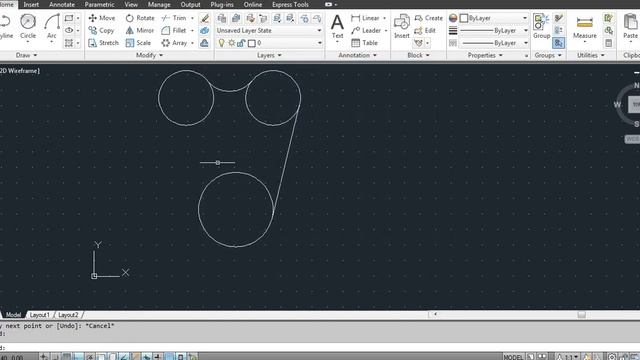Expand the Block panel
Image resolution: width=640 pixels, height=360 pixels.
tap(418, 55)
